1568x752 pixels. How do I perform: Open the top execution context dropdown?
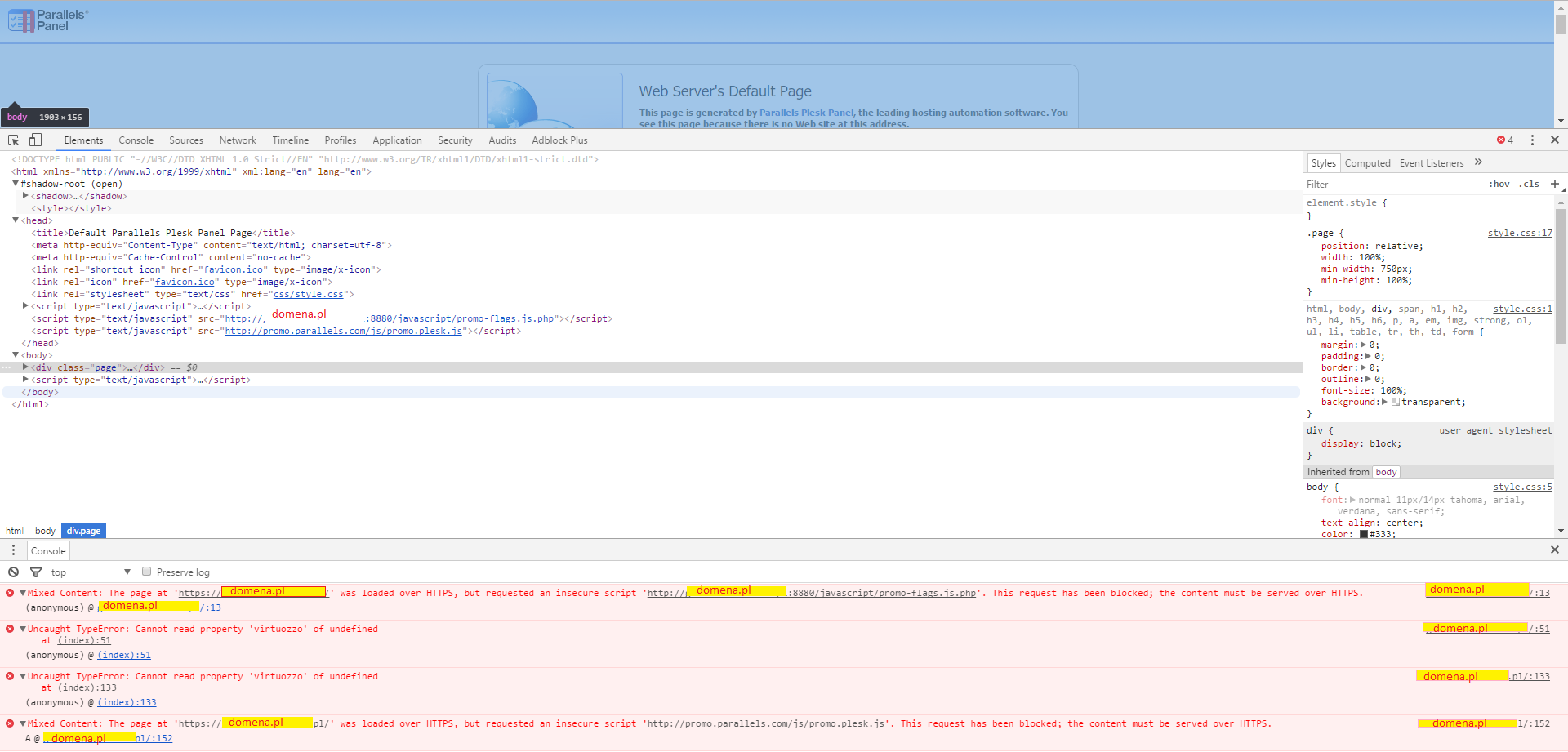91,572
